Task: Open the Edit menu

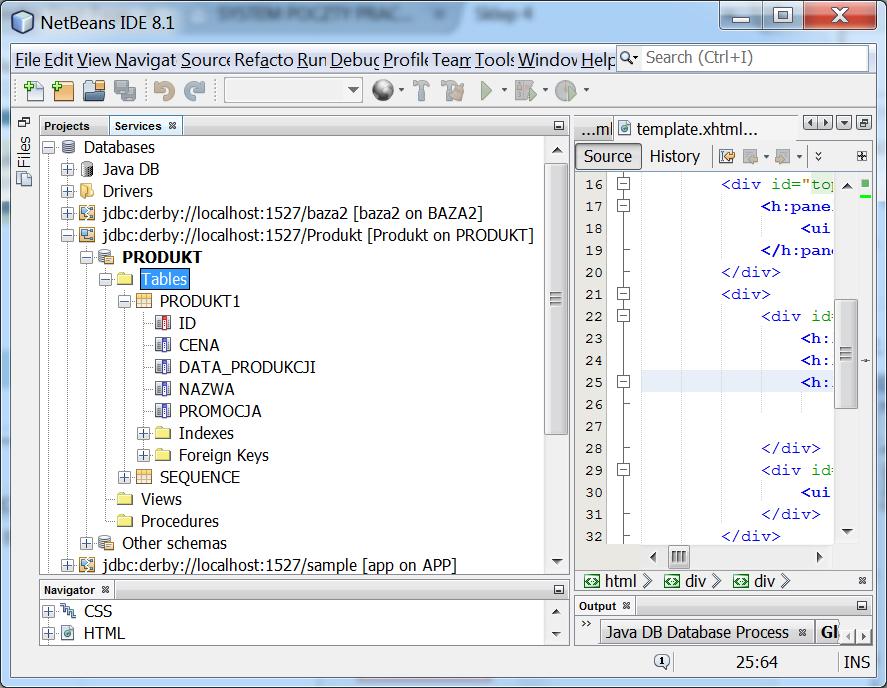Action: 58,59
